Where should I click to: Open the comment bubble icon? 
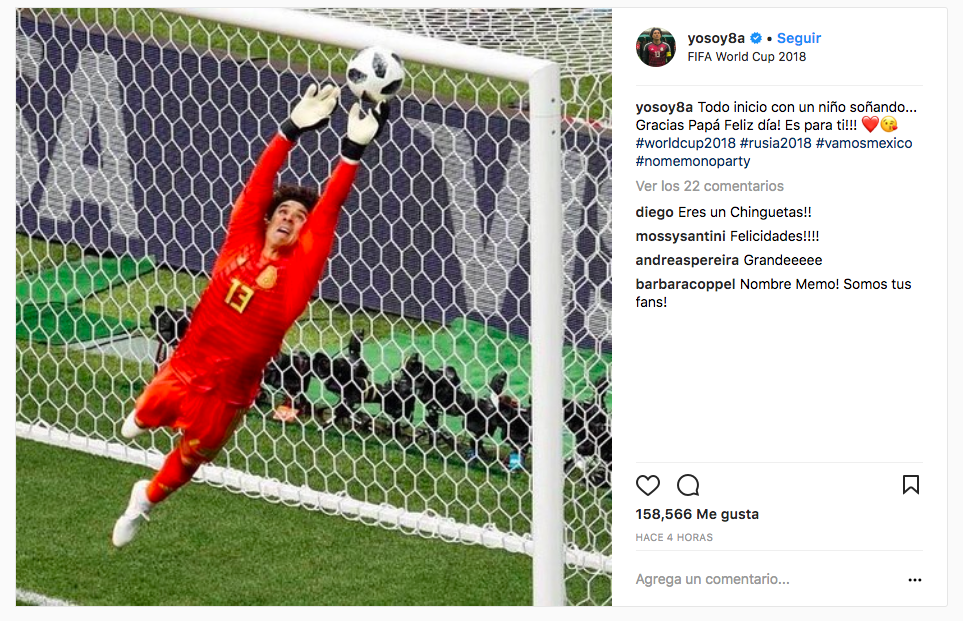(688, 485)
